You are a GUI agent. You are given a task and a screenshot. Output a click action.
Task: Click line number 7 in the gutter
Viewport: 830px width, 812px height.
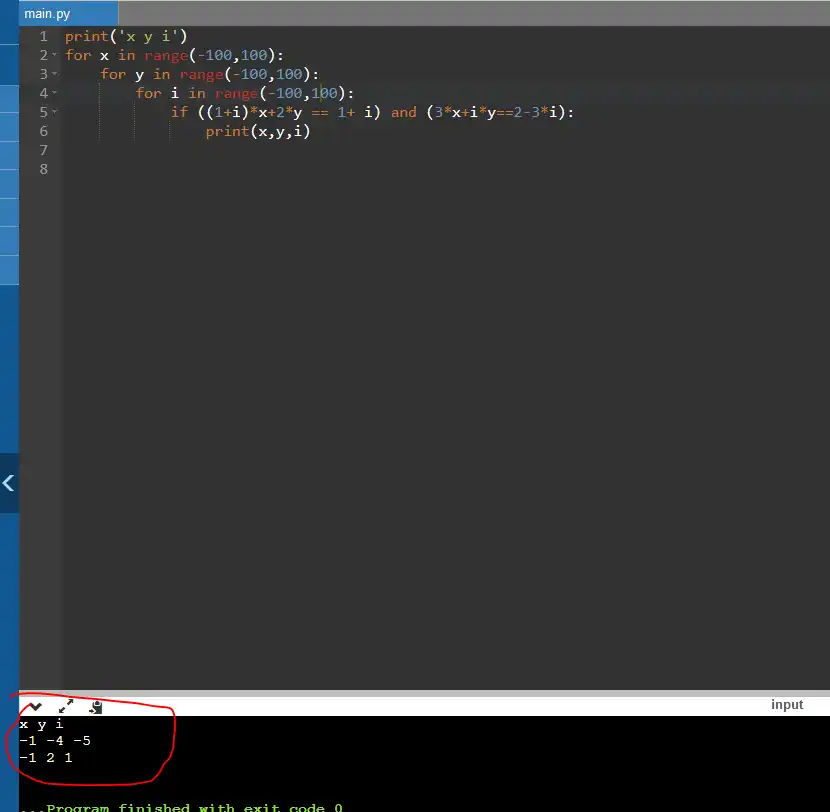pyautogui.click(x=43, y=150)
